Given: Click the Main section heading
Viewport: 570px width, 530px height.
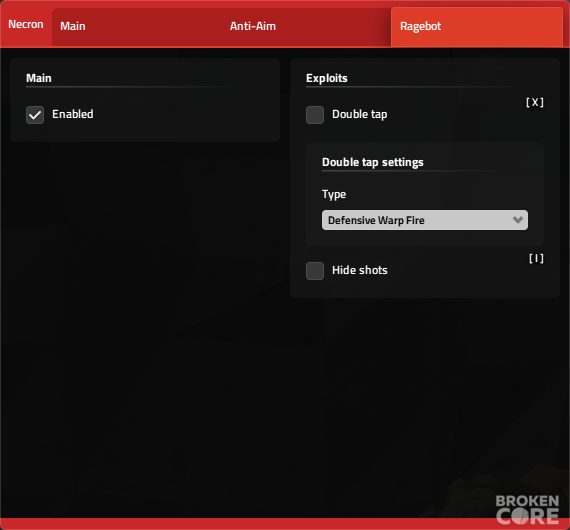Looking at the screenshot, I should pos(39,78).
